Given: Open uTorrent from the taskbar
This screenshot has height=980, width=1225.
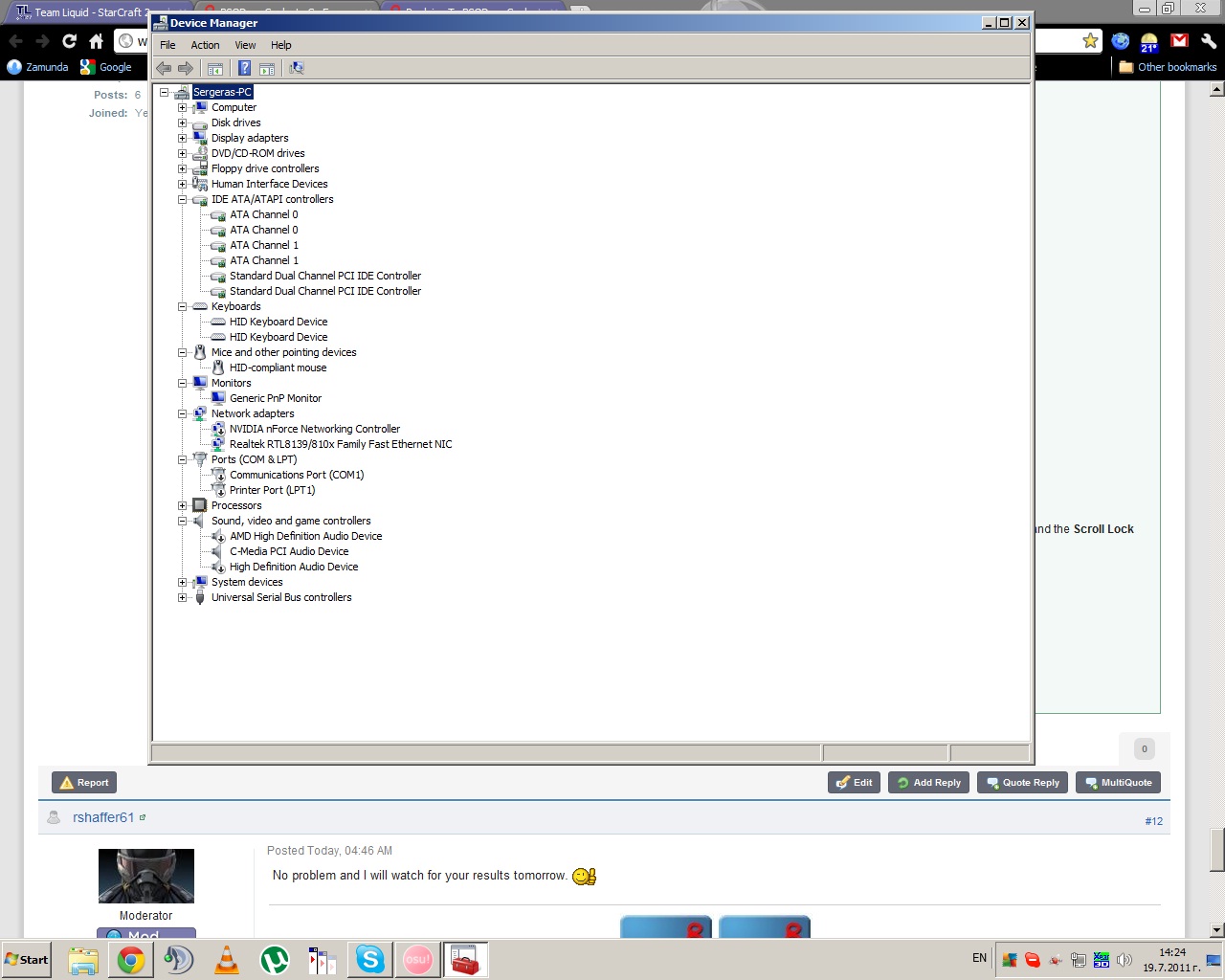Looking at the screenshot, I should pyautogui.click(x=275, y=959).
